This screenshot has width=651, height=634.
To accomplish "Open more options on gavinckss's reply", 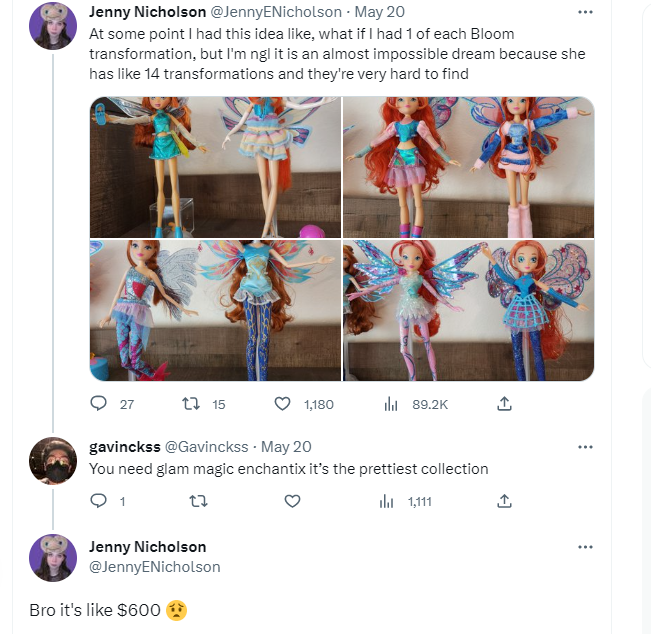I will tap(586, 447).
